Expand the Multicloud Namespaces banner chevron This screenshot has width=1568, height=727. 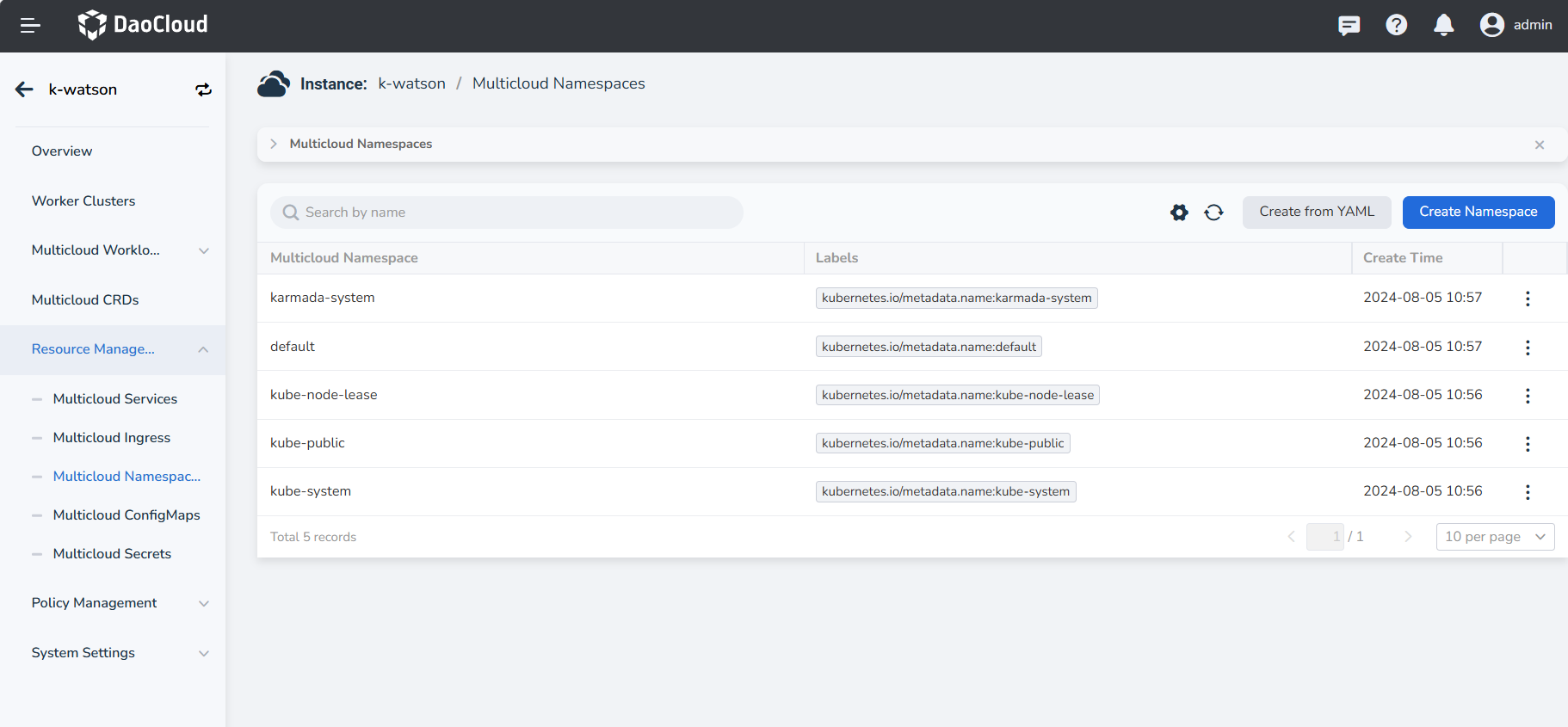(x=274, y=144)
